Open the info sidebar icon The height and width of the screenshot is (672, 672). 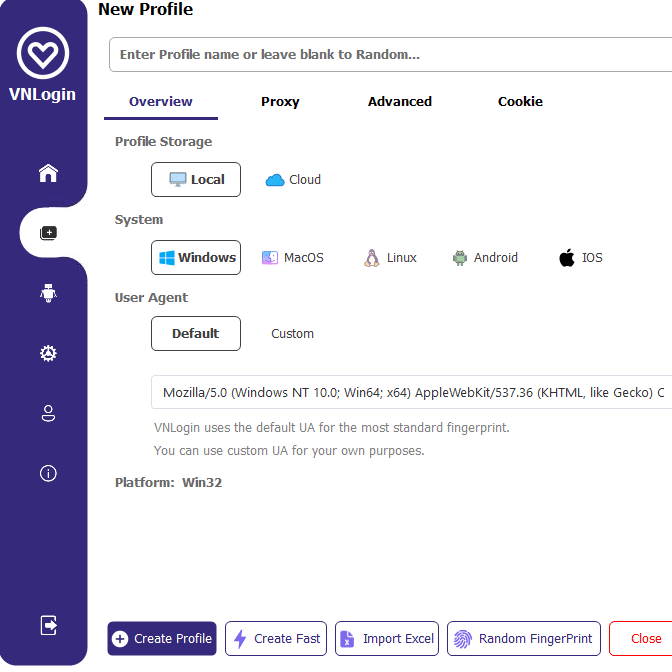pyautogui.click(x=48, y=473)
